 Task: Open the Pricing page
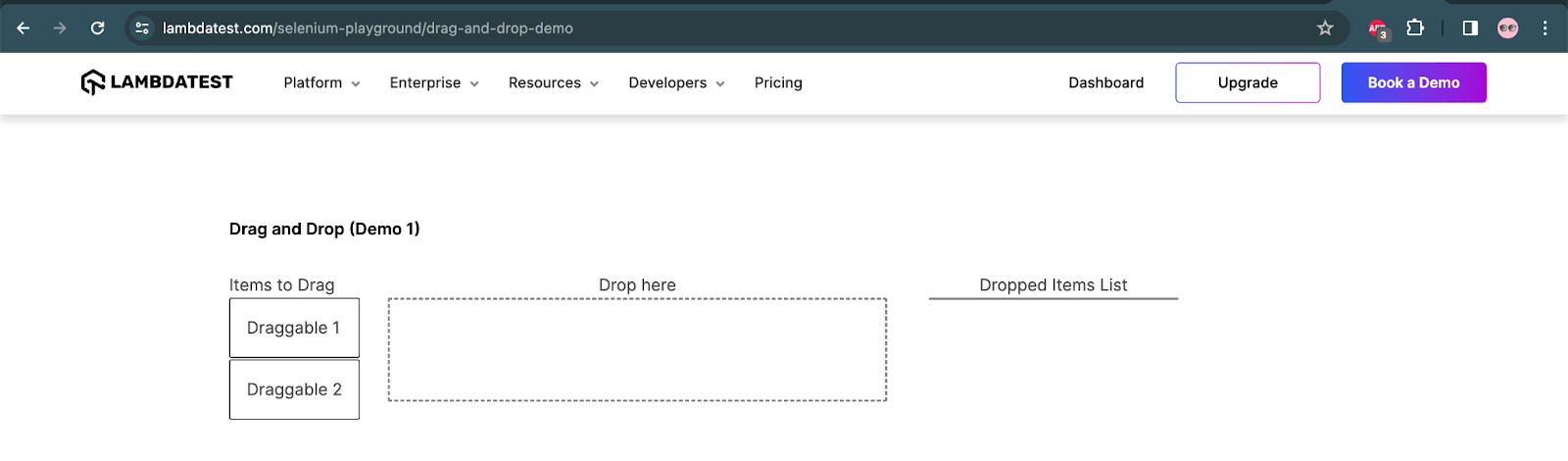[x=778, y=83]
